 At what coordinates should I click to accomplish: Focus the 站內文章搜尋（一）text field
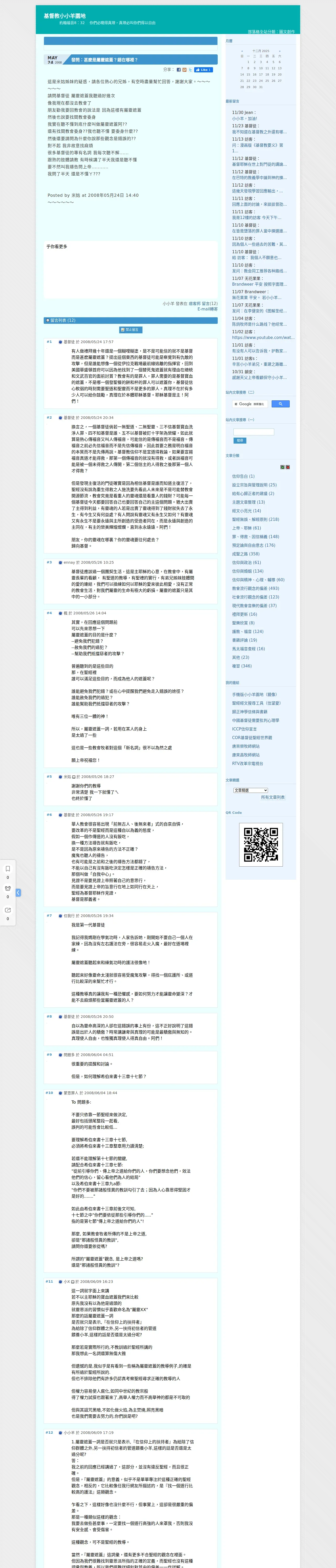click(254, 432)
